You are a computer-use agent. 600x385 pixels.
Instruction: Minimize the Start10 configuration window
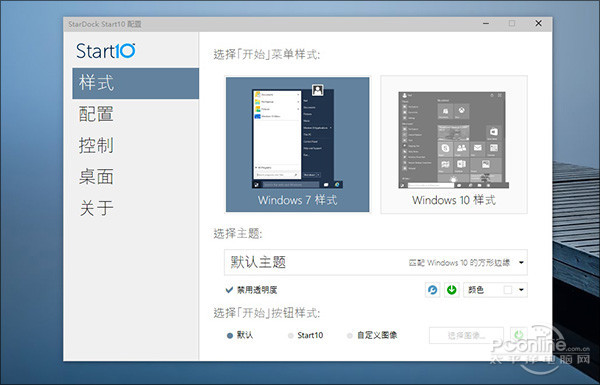coord(486,24)
